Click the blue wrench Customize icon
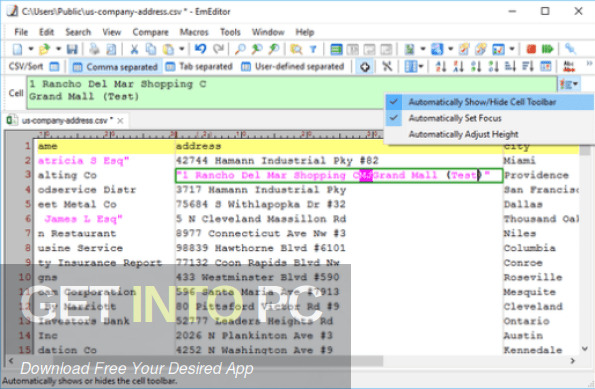Screen dimensions: 595x389 pos(570,49)
